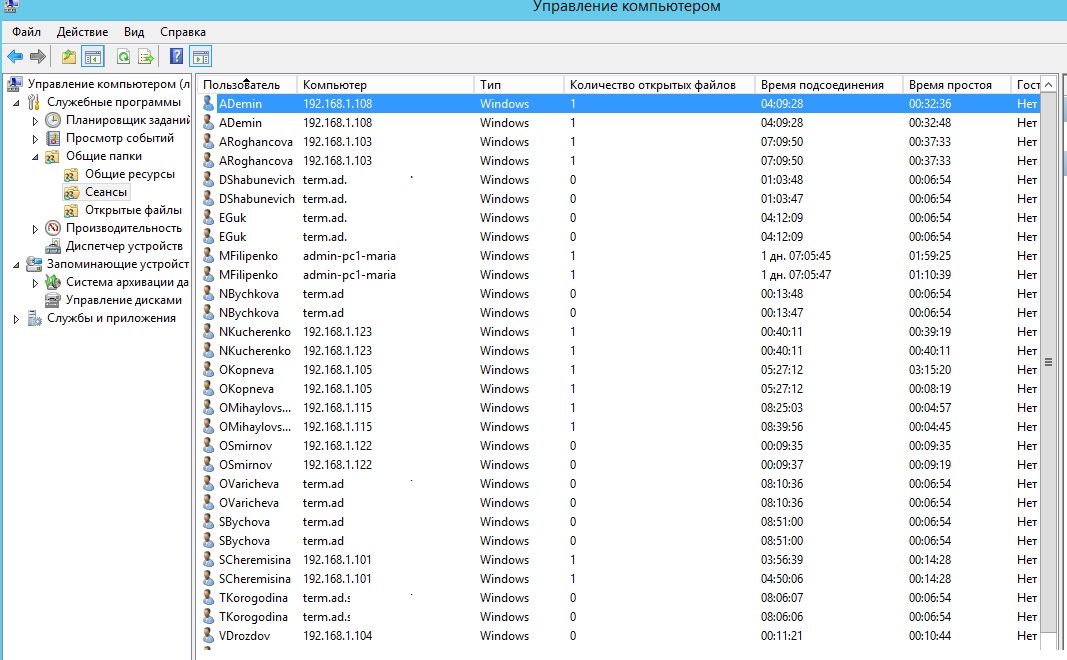
Task: Sort by Время простоя column header
Action: [950, 85]
